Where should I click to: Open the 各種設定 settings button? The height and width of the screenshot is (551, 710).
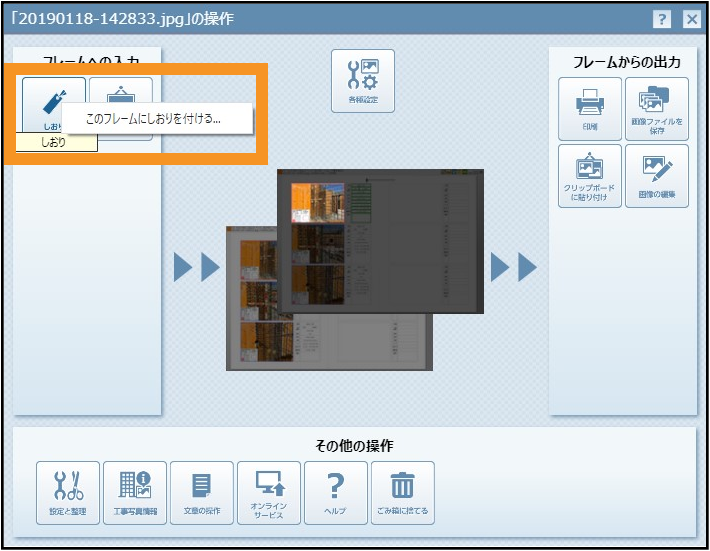[363, 81]
